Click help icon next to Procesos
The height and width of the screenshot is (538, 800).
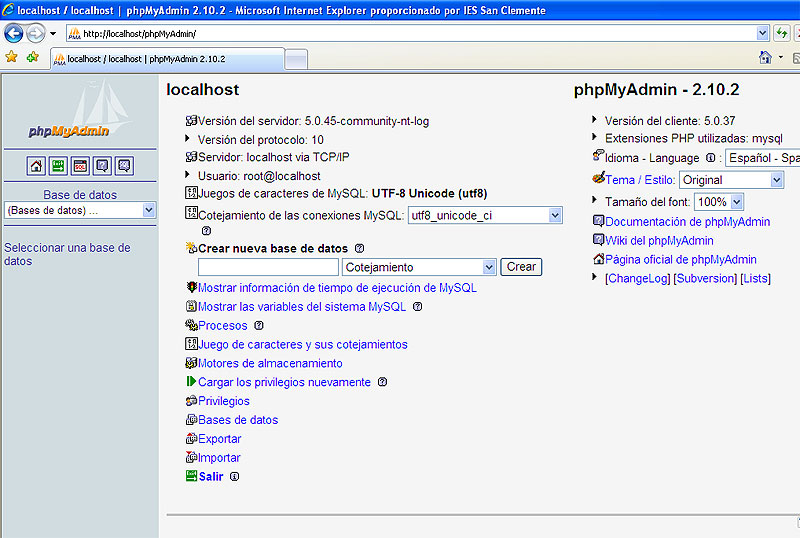click(x=259, y=326)
